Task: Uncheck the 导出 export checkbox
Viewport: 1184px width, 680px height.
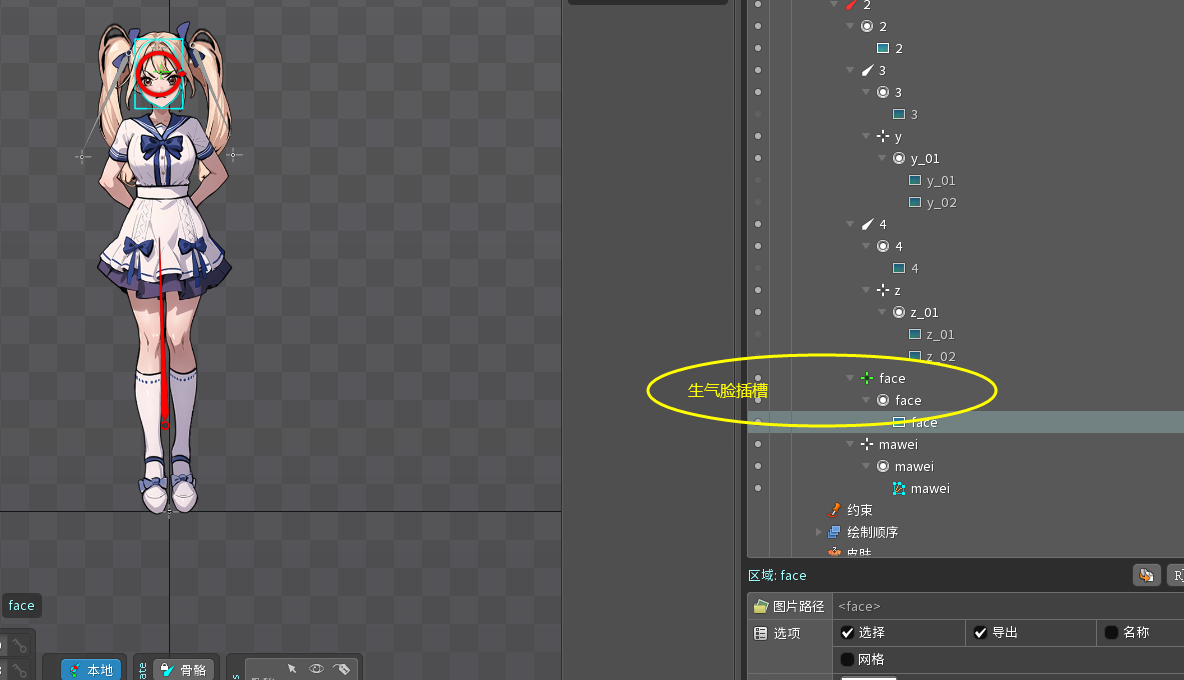Action: pos(980,632)
